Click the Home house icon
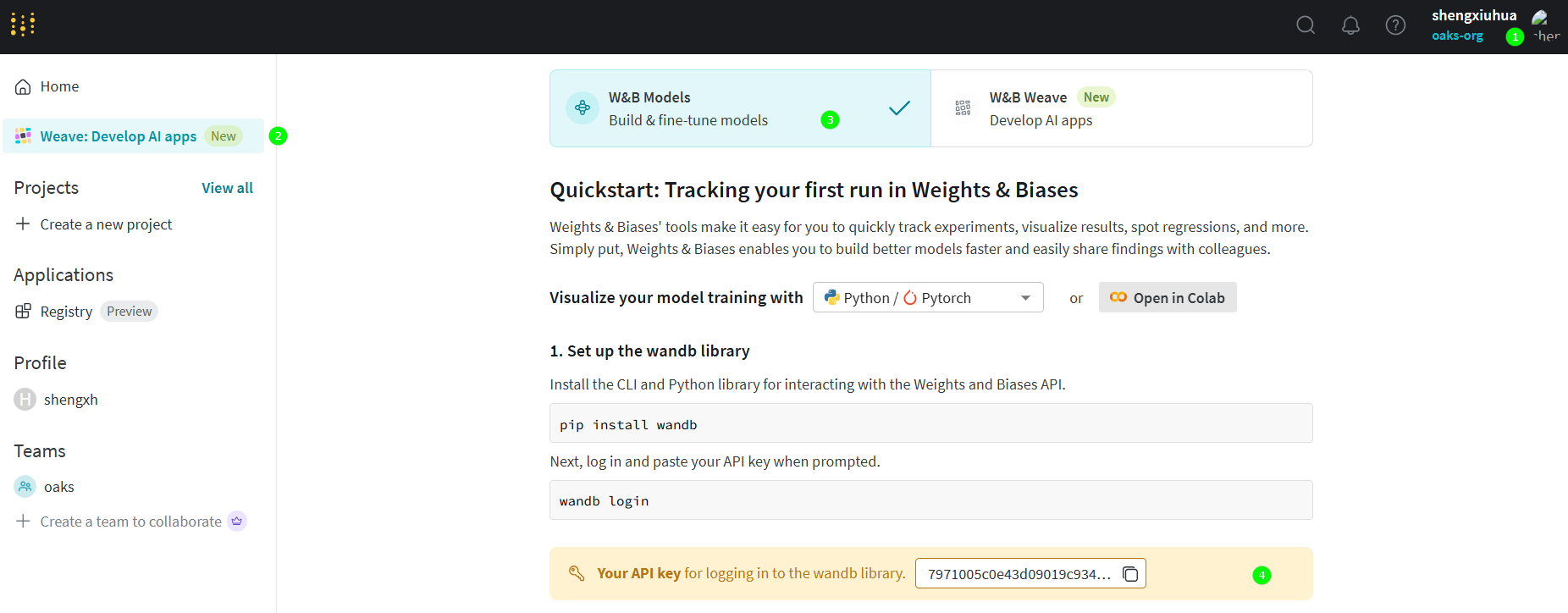 point(24,87)
